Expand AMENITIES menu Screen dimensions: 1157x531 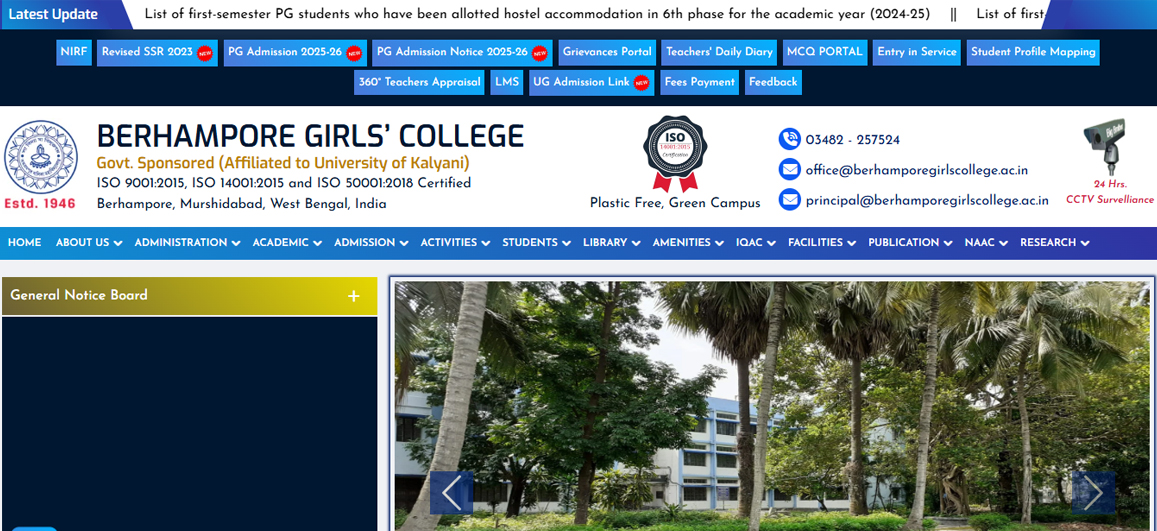tap(688, 243)
